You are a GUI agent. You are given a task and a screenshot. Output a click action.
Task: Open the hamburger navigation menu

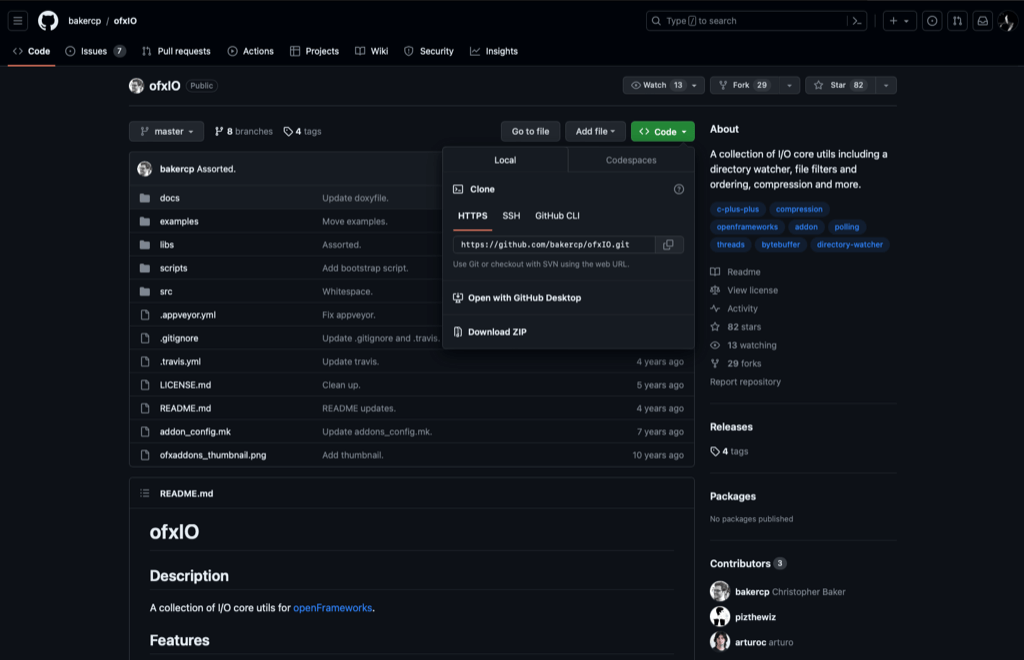[x=18, y=21]
